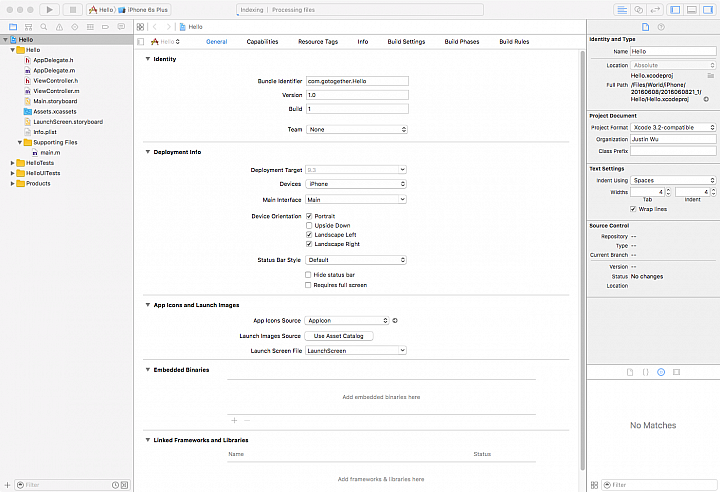Screen dimensions: 720x492
Task: Open the report navigator
Action: click(121, 27)
